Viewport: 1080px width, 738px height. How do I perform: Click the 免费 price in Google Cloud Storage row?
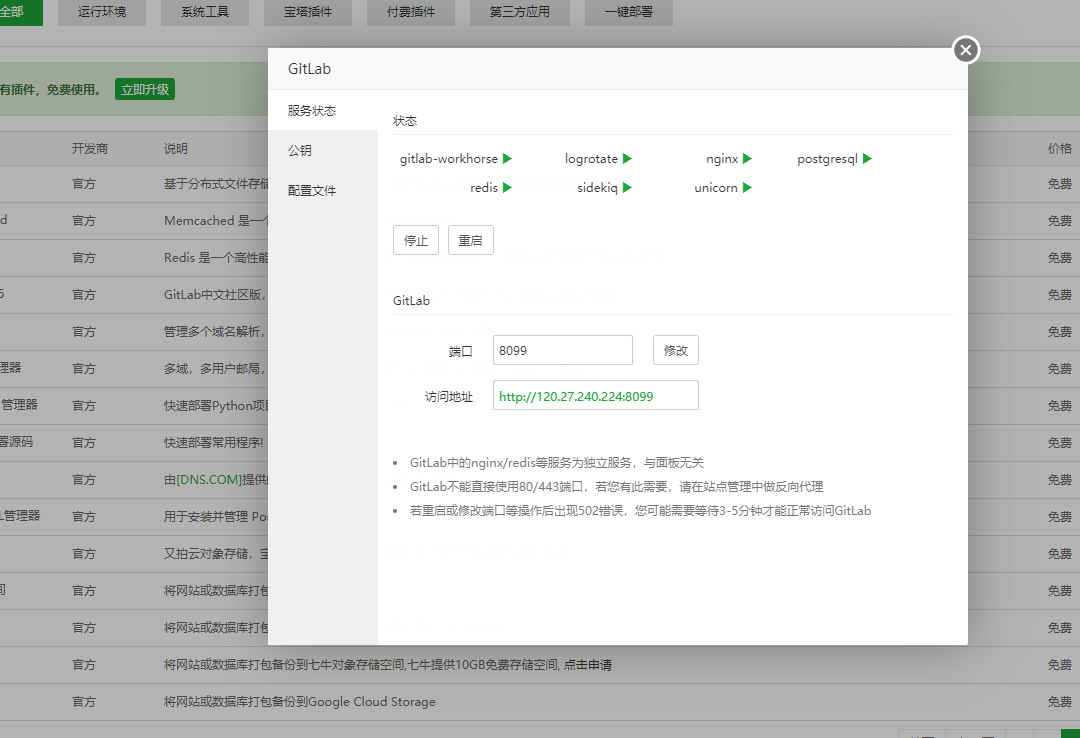pos(1059,701)
